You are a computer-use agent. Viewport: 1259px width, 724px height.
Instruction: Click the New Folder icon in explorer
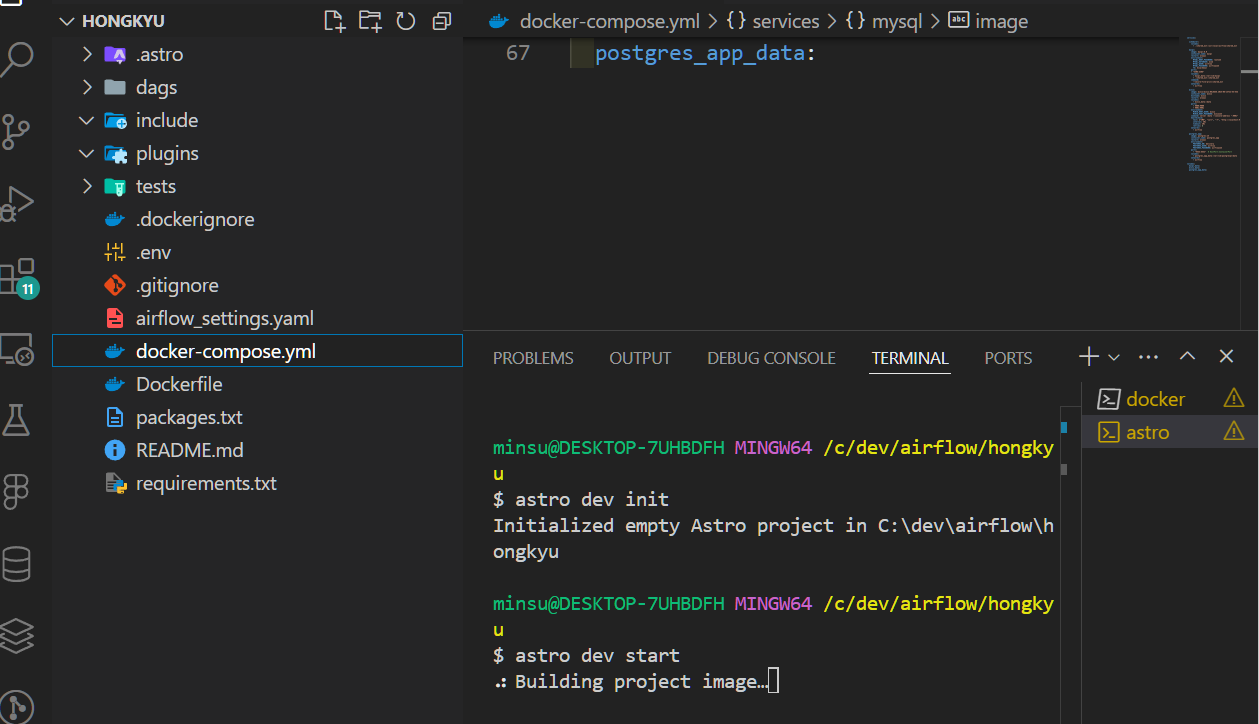(370, 21)
